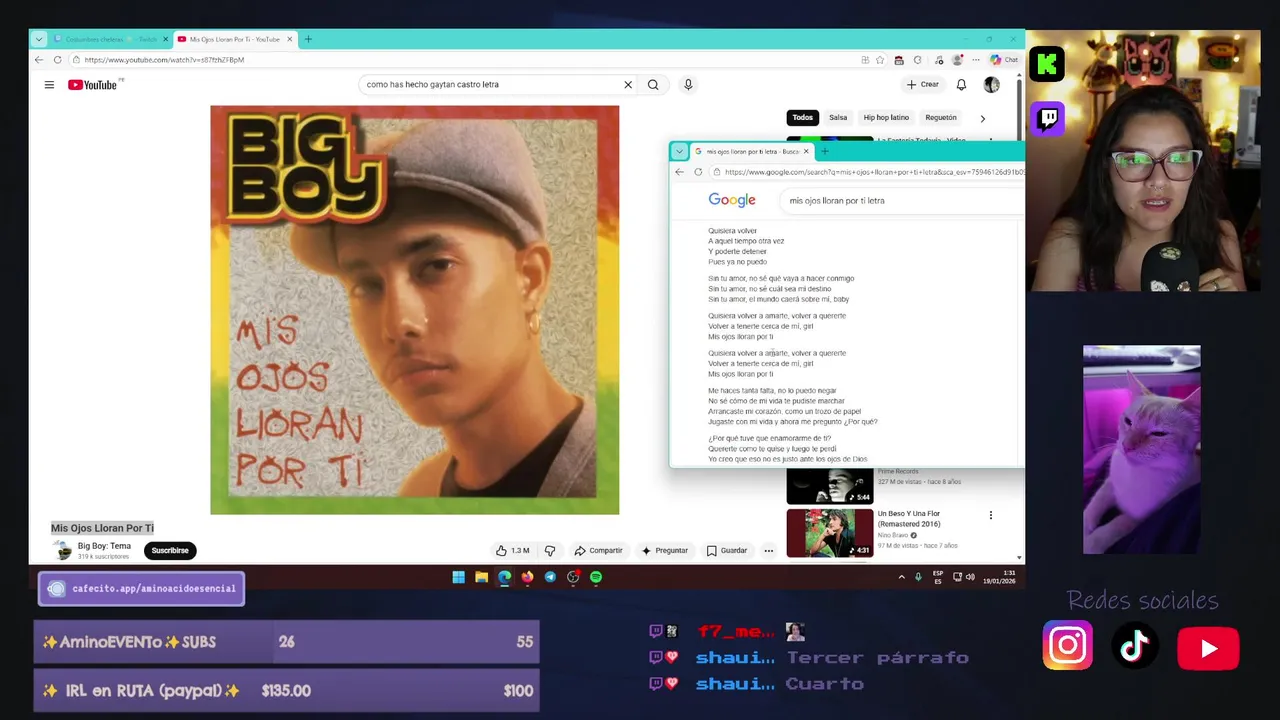Show hidden system tray icons chevron

tap(901, 577)
